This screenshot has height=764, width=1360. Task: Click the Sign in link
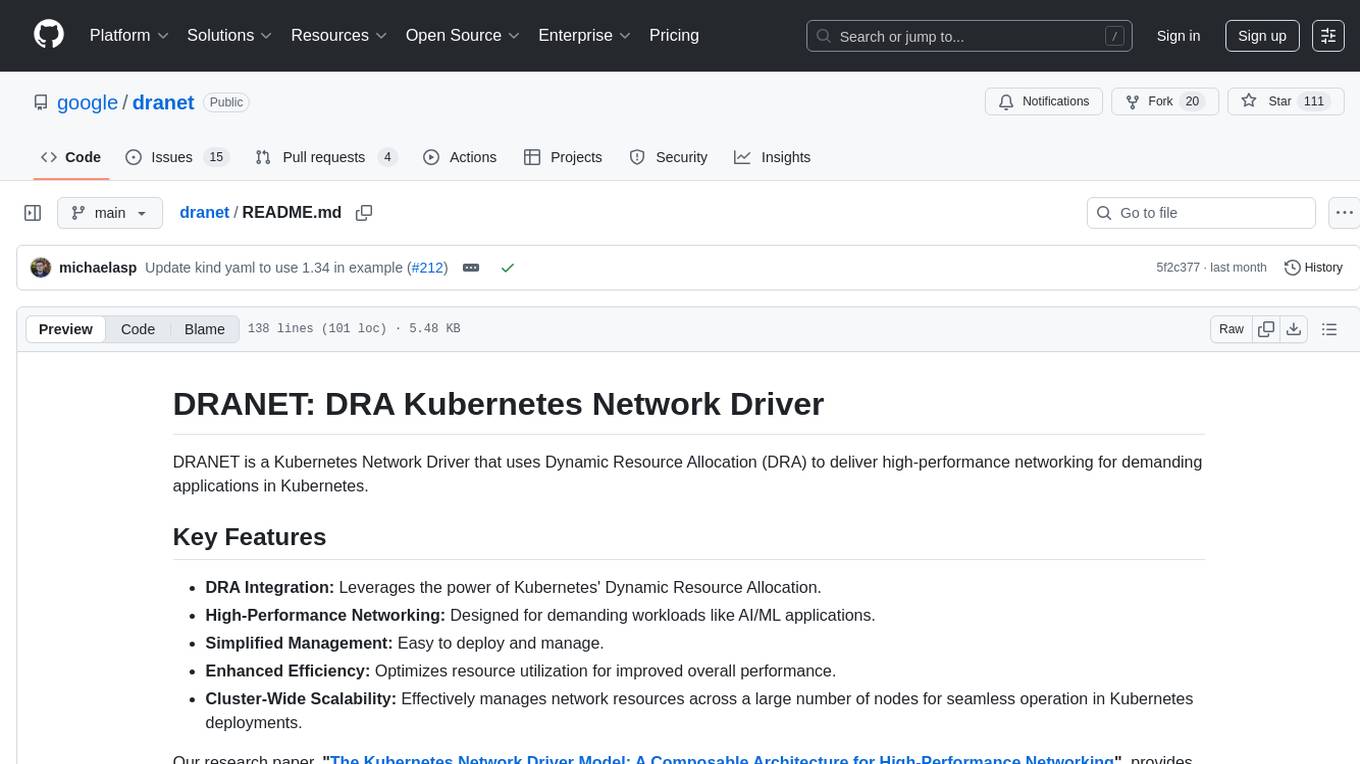(x=1178, y=36)
